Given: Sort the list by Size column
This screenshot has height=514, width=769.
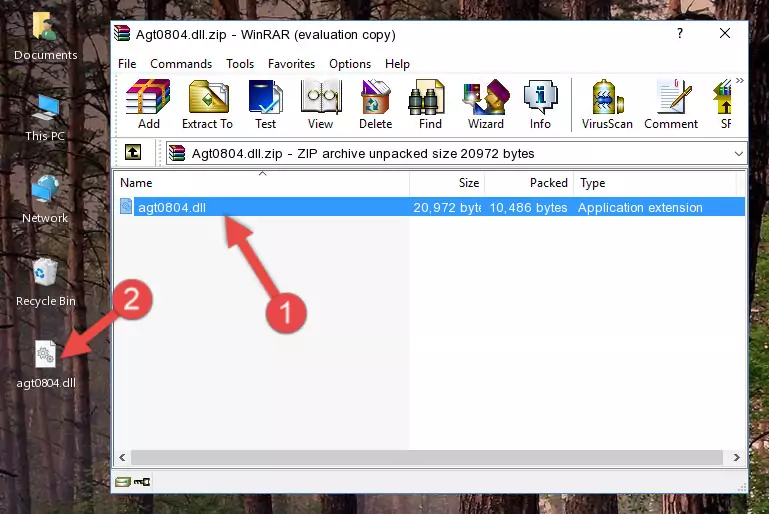Looking at the screenshot, I should coord(447,182).
